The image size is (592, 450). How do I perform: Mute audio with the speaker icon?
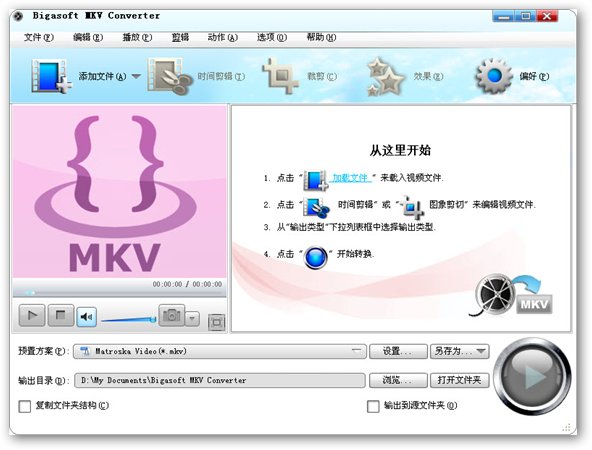(86, 317)
